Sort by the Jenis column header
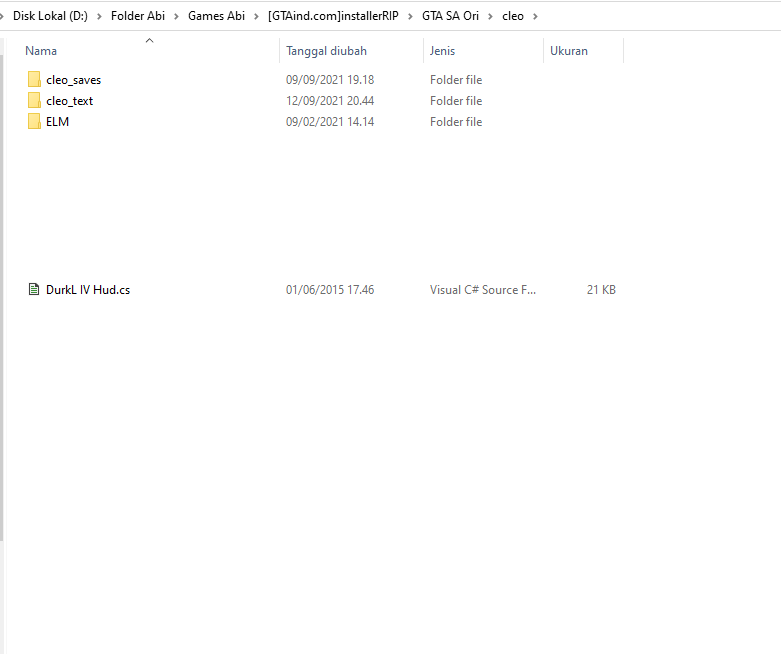781x665 pixels. (442, 51)
